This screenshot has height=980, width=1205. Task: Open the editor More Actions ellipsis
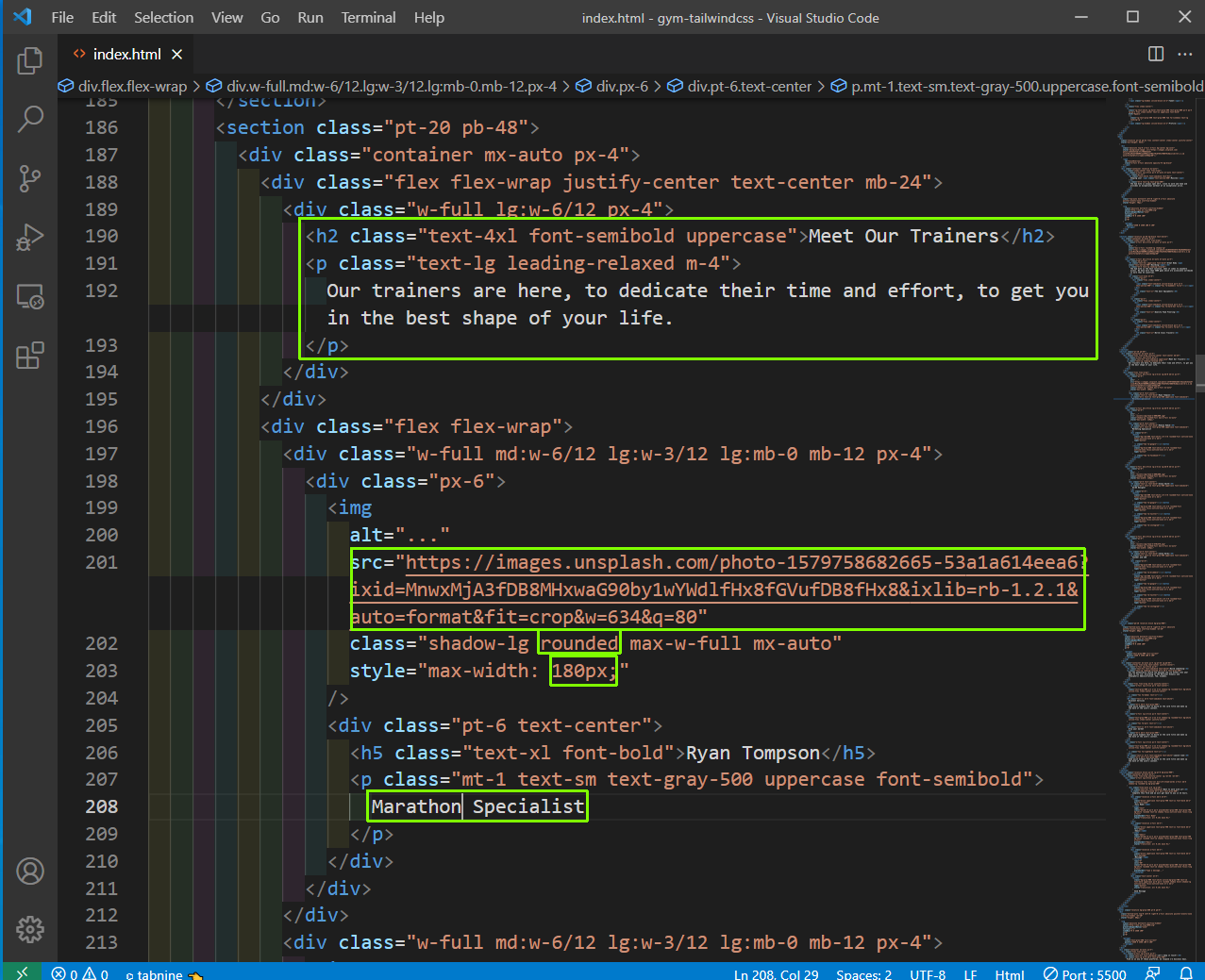click(x=1183, y=54)
